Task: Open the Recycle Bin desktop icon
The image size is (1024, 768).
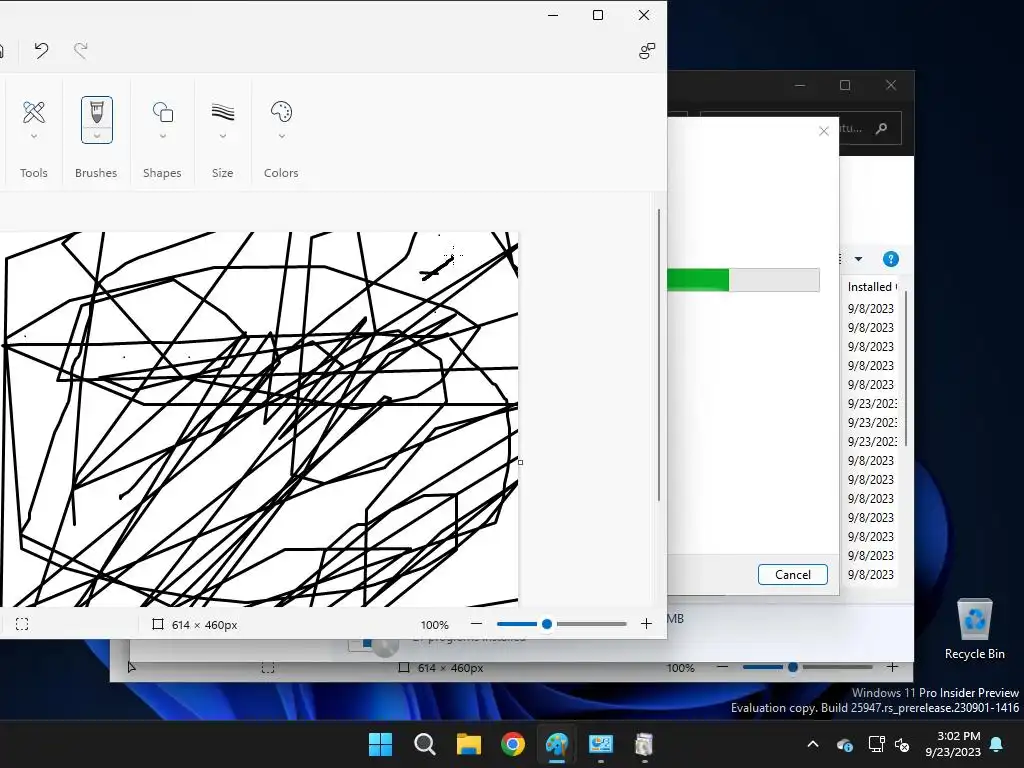Action: (974, 629)
